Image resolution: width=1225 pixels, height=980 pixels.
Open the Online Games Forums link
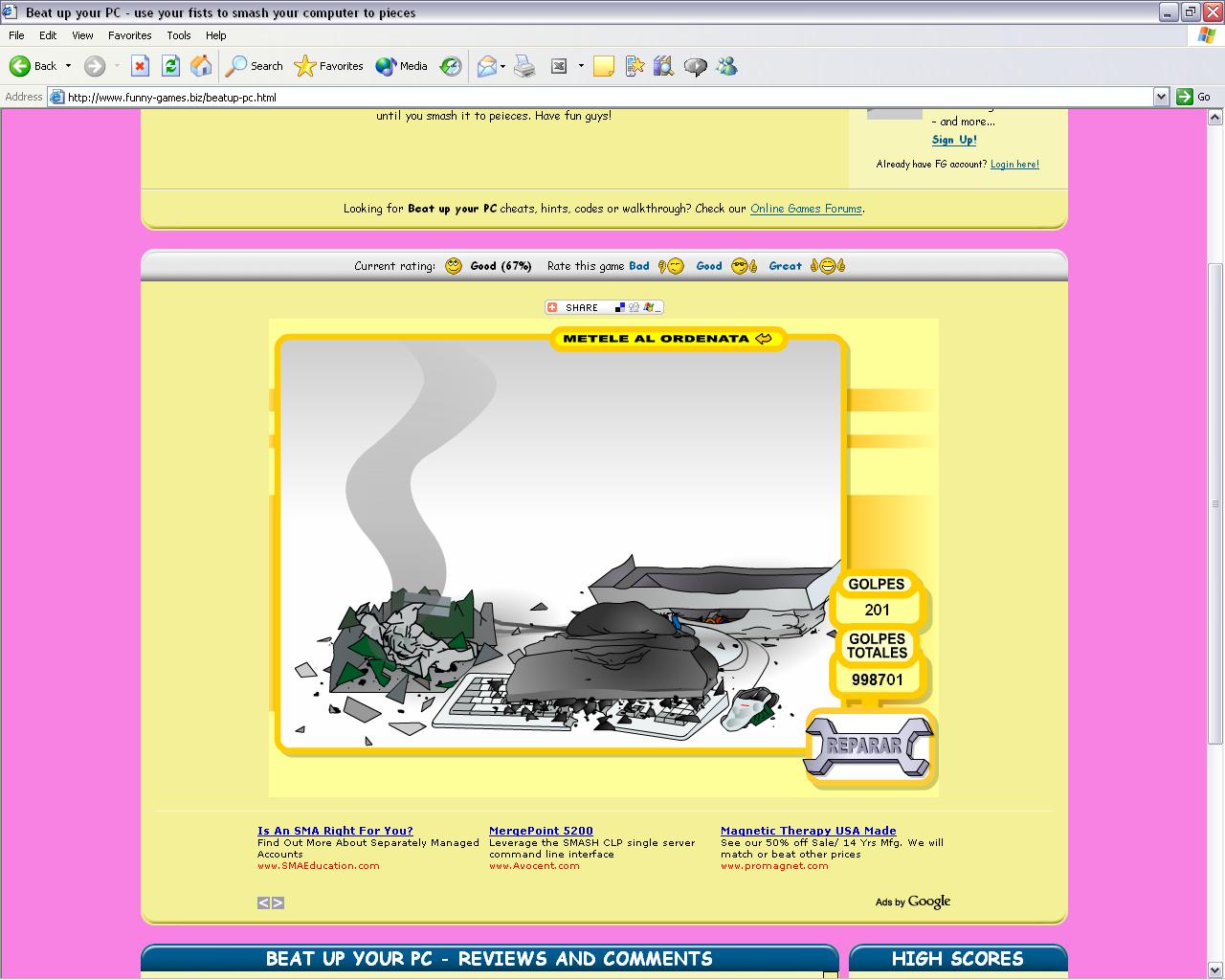(x=806, y=209)
